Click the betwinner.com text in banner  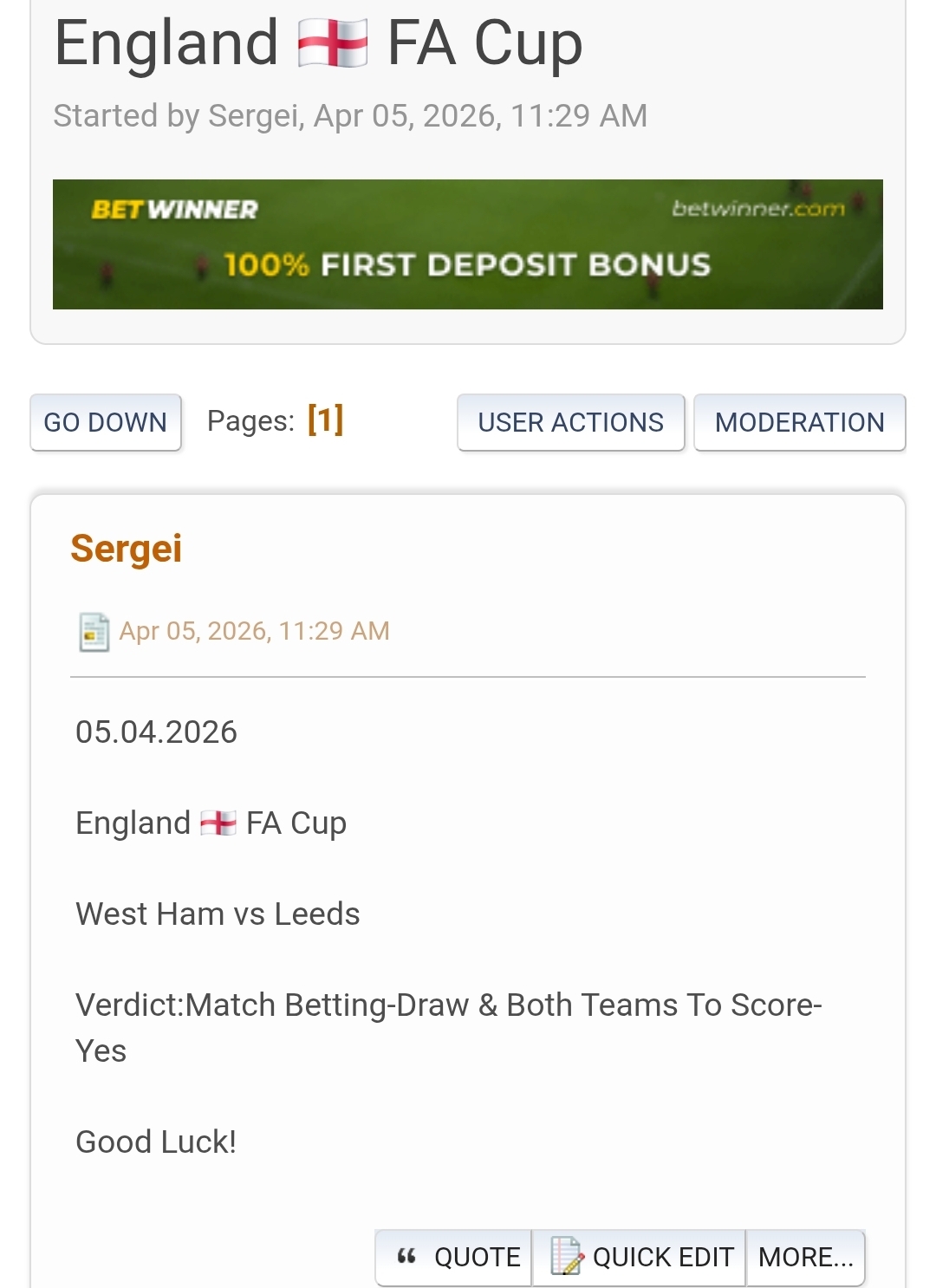coord(757,208)
